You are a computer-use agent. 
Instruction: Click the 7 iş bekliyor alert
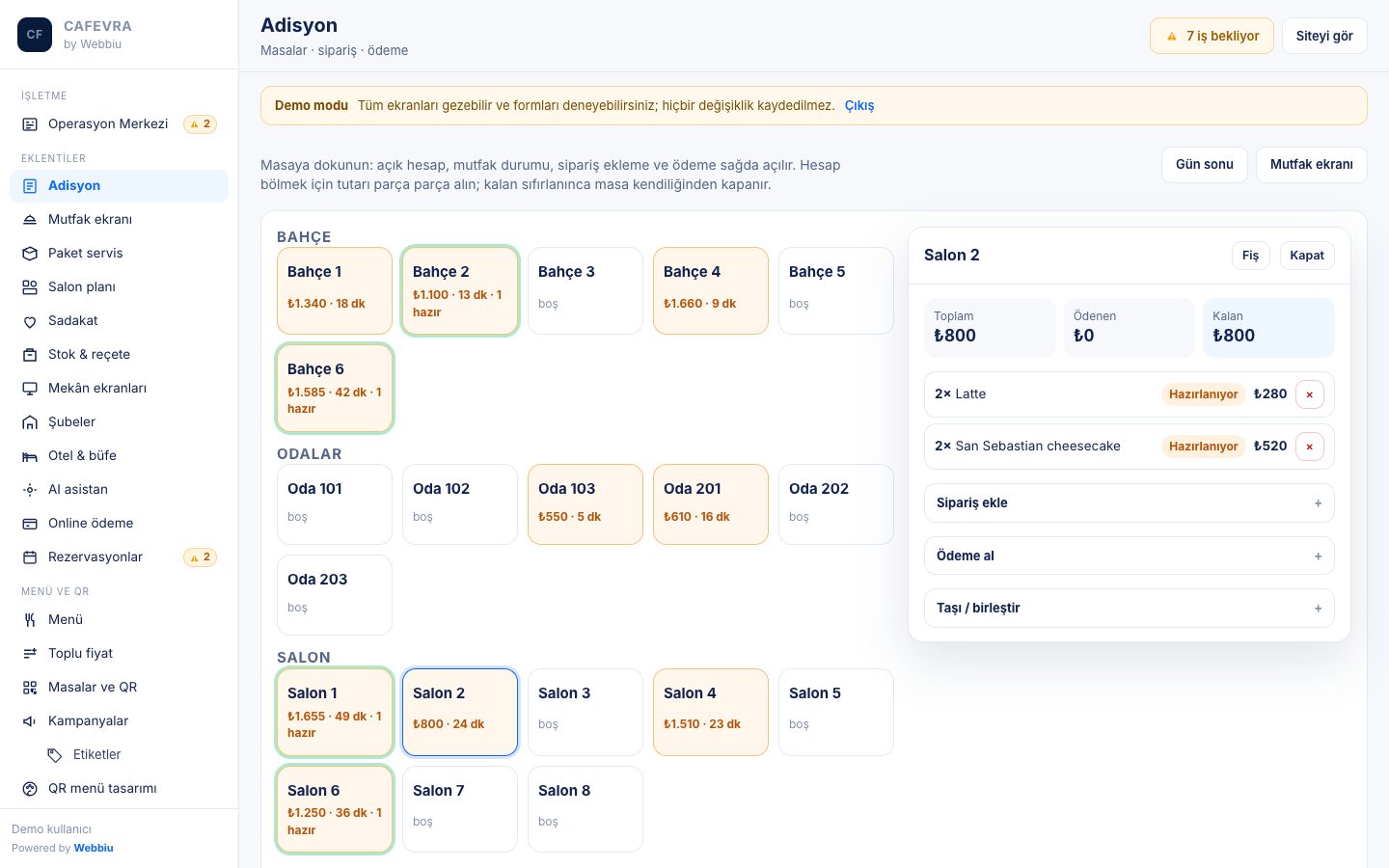point(1212,36)
